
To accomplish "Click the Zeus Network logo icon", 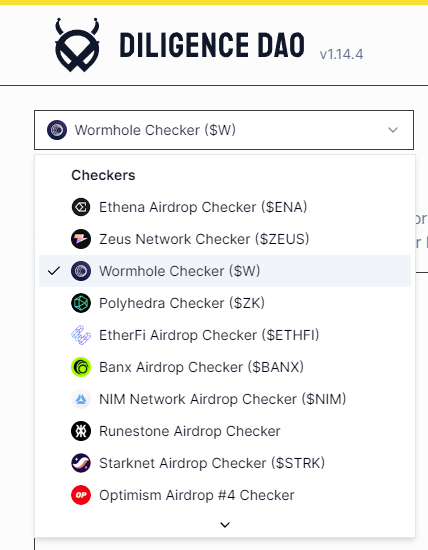I will pos(81,239).
